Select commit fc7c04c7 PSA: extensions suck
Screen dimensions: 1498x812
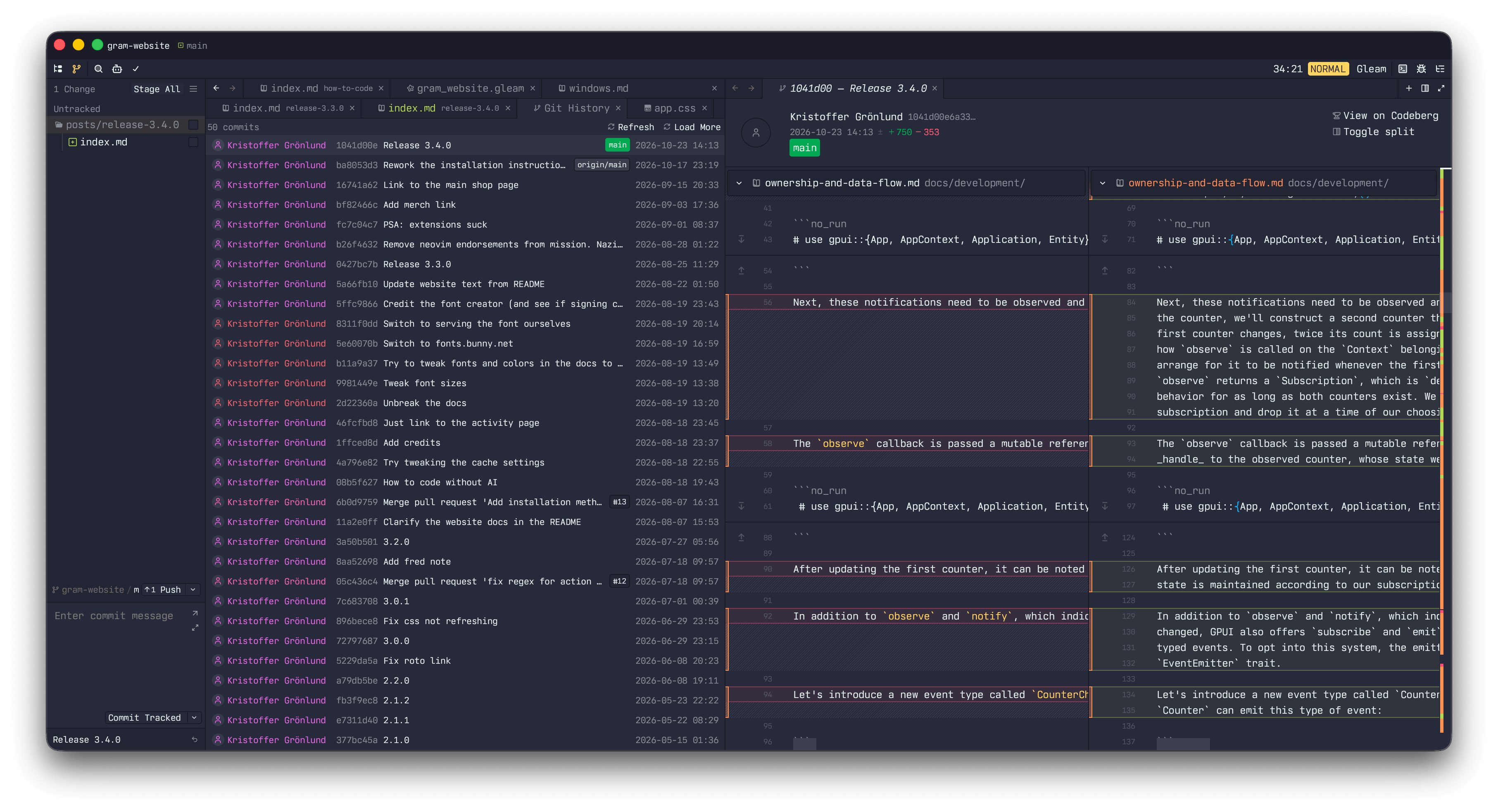(465, 224)
